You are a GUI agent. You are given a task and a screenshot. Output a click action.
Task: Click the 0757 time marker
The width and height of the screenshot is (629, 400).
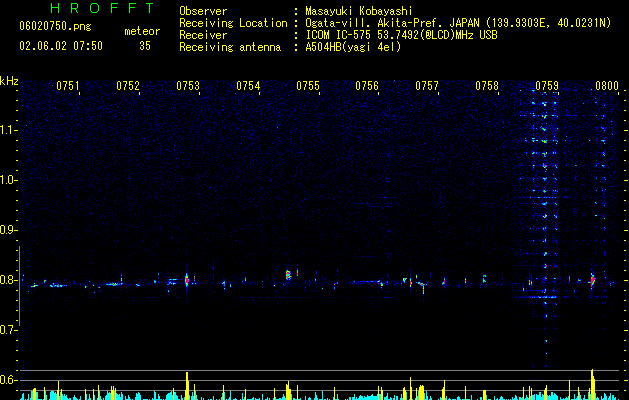pos(427,86)
